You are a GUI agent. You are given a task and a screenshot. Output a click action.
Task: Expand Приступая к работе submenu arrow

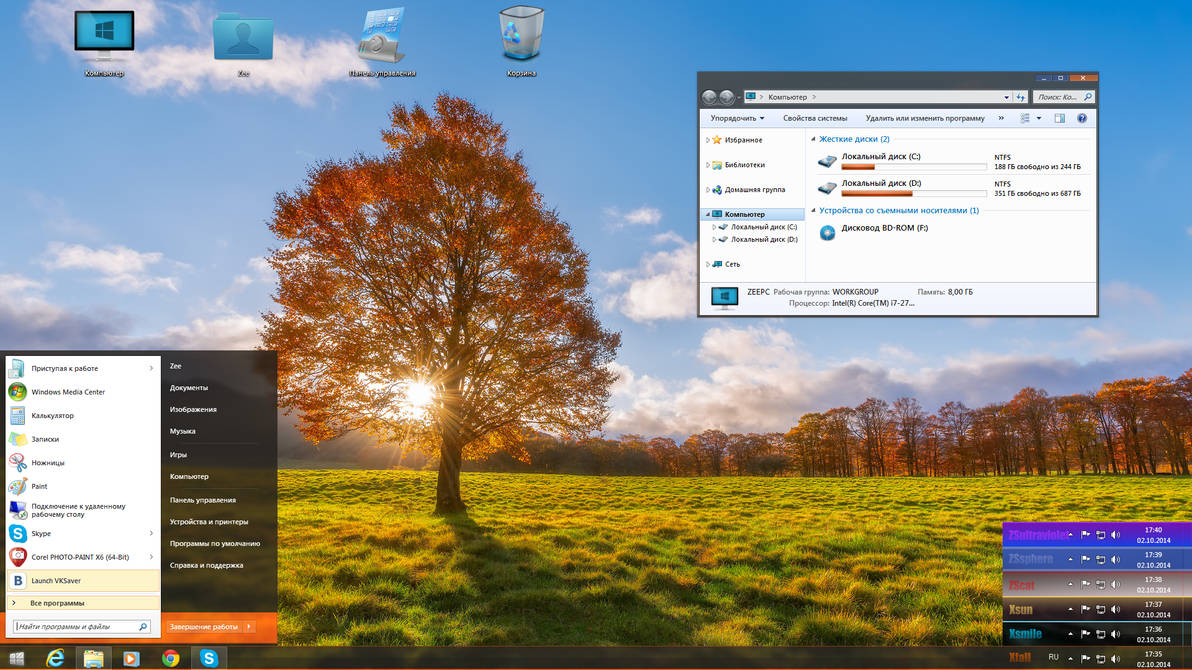click(151, 368)
